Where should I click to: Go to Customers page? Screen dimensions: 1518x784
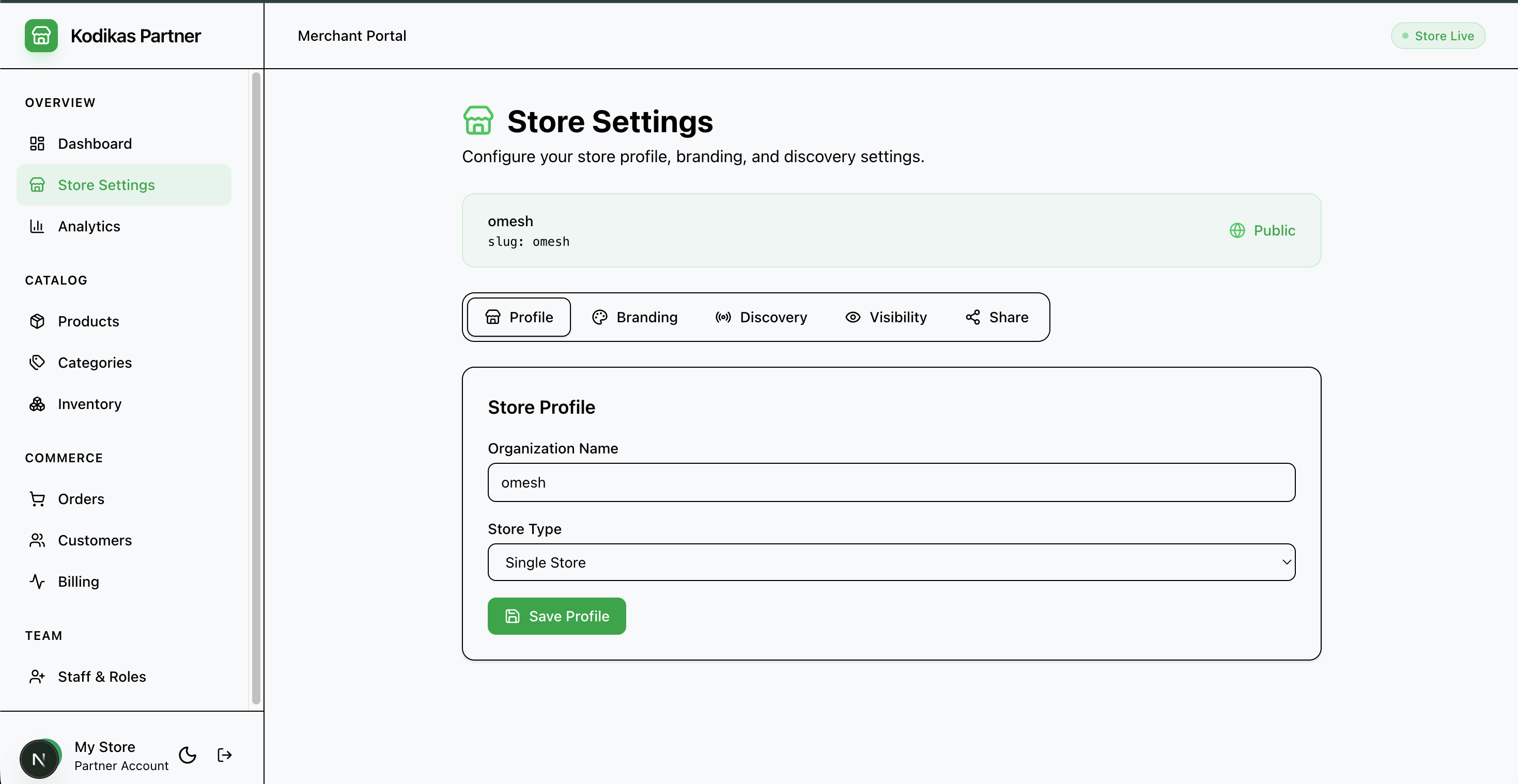click(124, 540)
